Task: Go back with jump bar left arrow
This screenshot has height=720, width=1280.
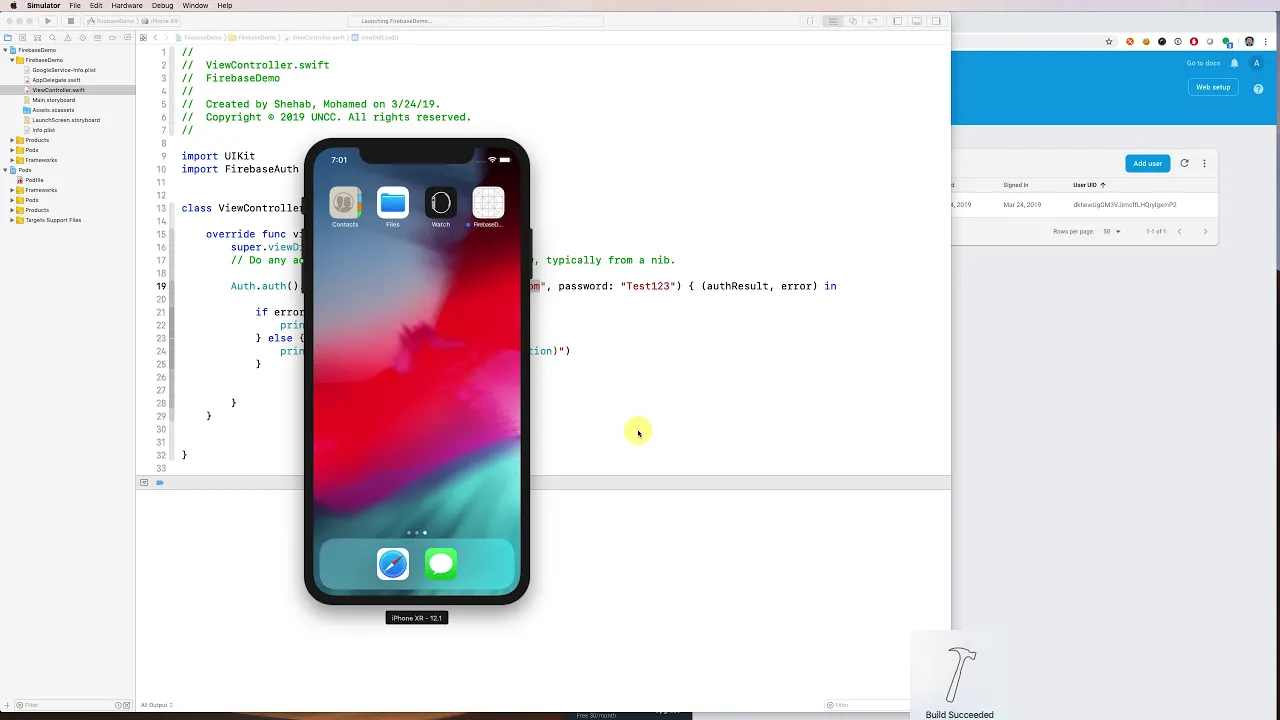Action: tap(155, 38)
